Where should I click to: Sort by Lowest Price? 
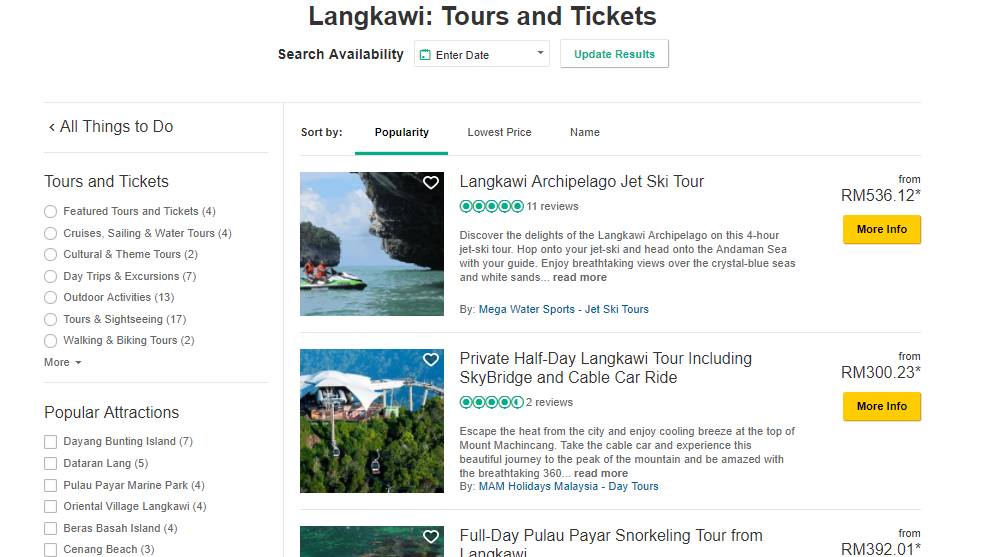click(499, 132)
